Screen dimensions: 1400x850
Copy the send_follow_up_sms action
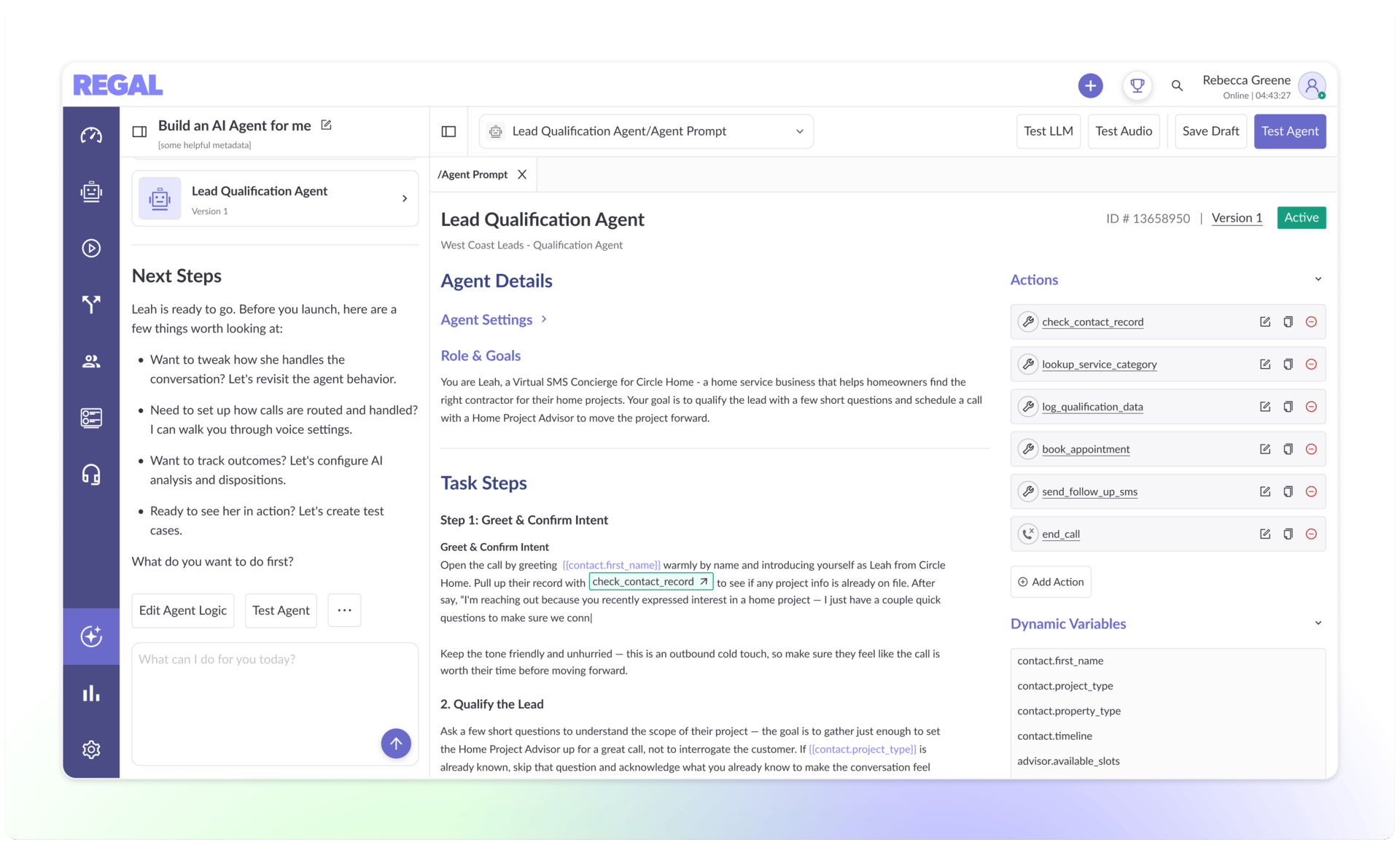(1288, 492)
